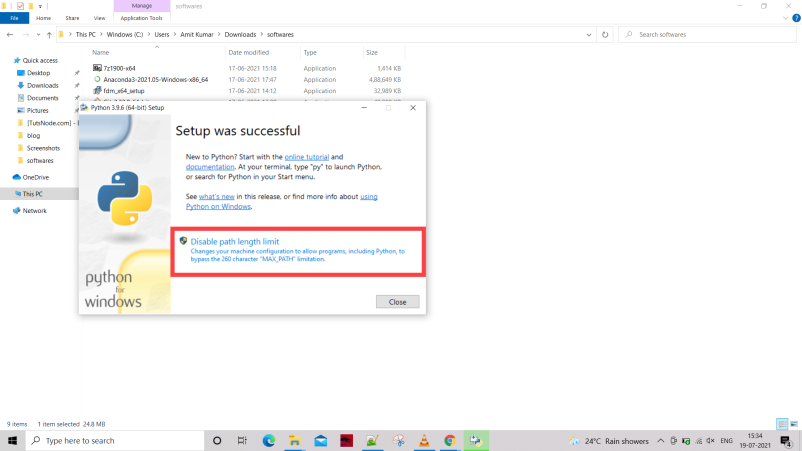Select This PC in navigation pane
The height and width of the screenshot is (451, 802).
[x=32, y=194]
